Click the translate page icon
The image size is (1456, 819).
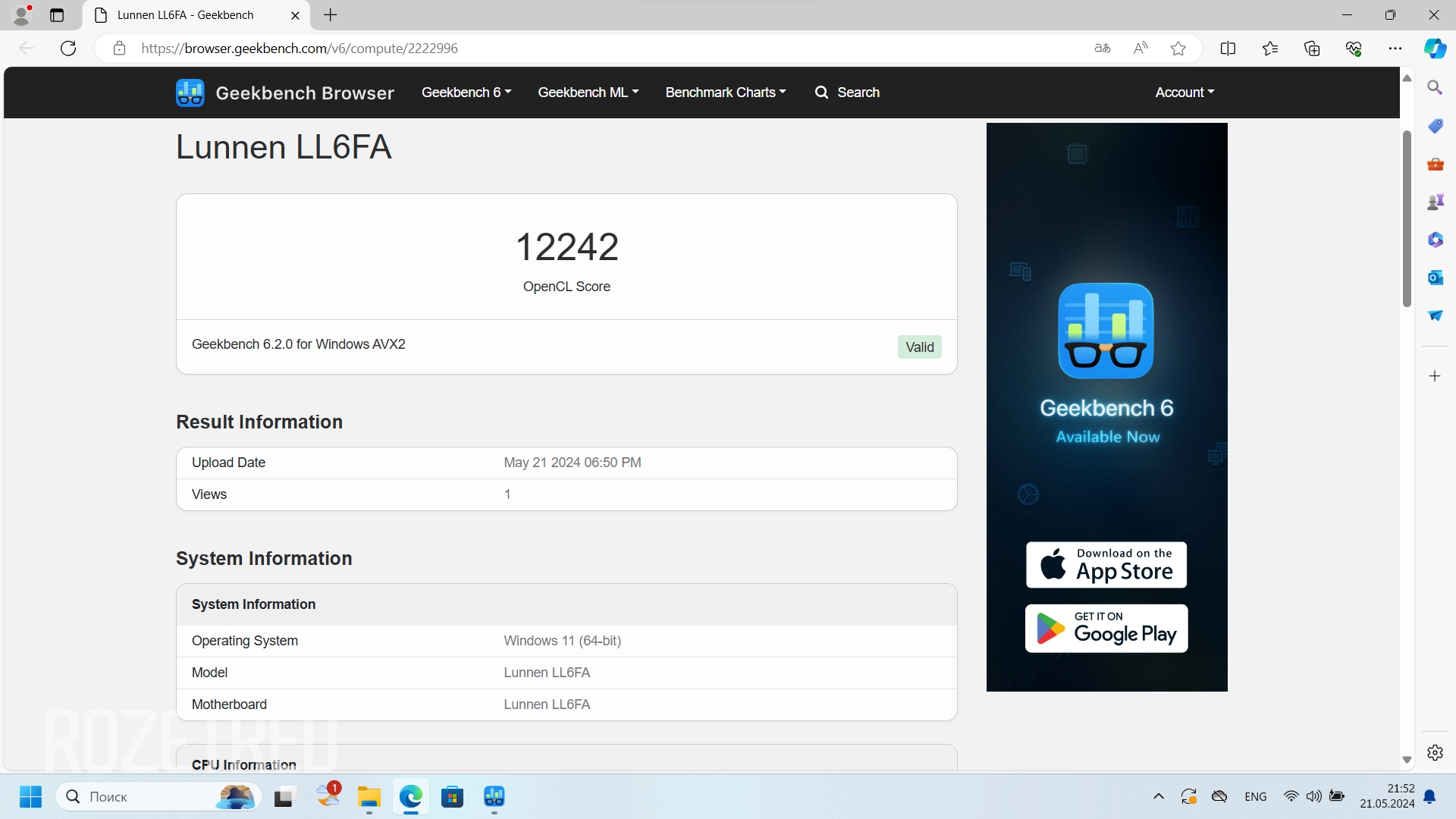pyautogui.click(x=1103, y=49)
